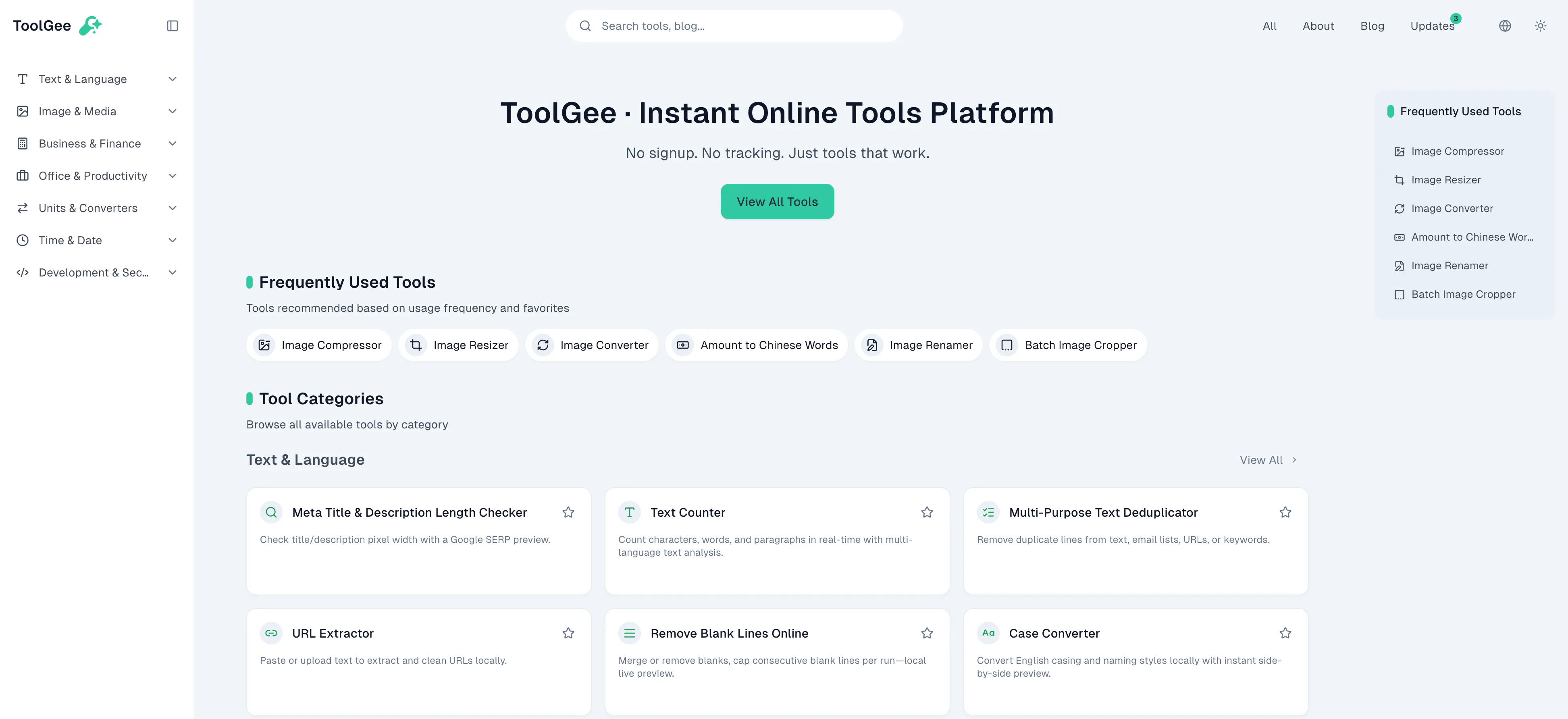Click Meta Title checker magnifier icon
This screenshot has width=1568, height=719.
point(271,513)
